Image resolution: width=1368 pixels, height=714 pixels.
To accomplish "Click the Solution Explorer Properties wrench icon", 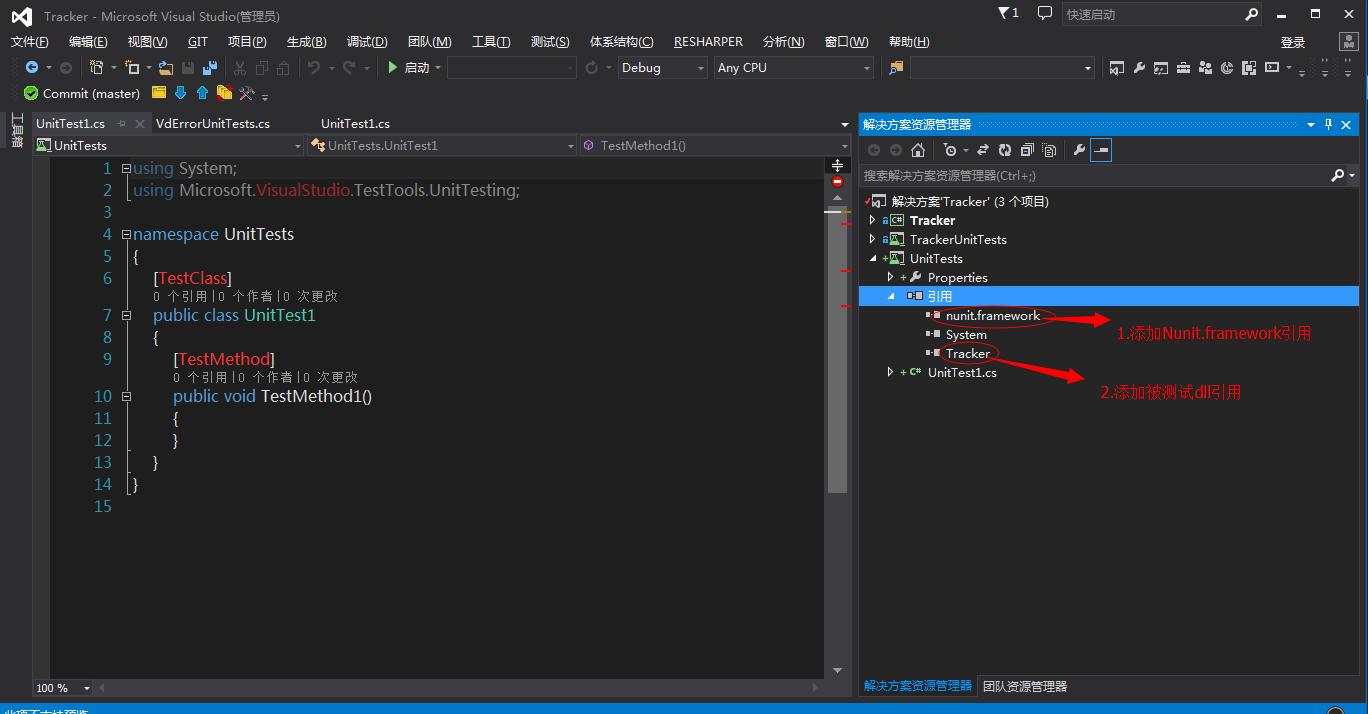I will 1079,150.
